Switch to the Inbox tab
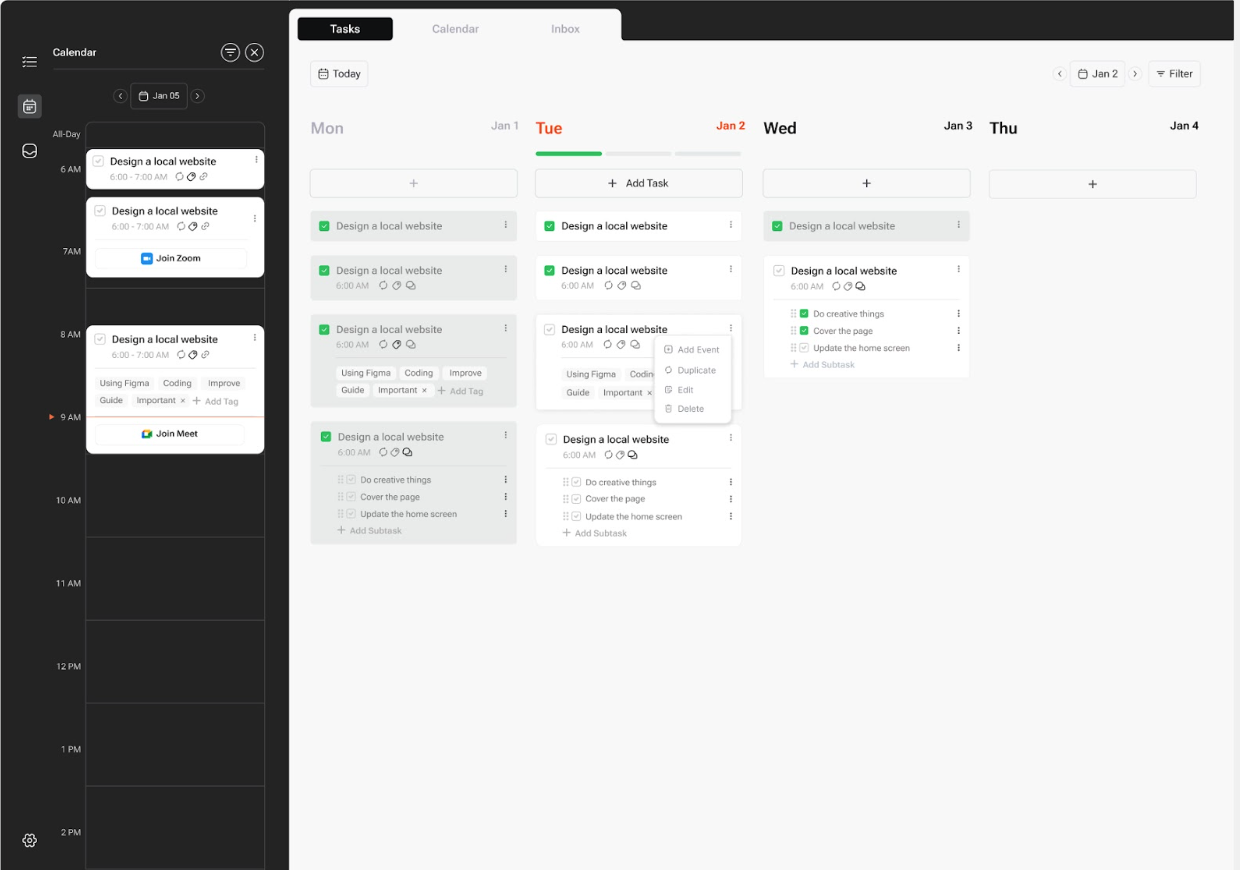The width and height of the screenshot is (1240, 870). click(x=565, y=29)
